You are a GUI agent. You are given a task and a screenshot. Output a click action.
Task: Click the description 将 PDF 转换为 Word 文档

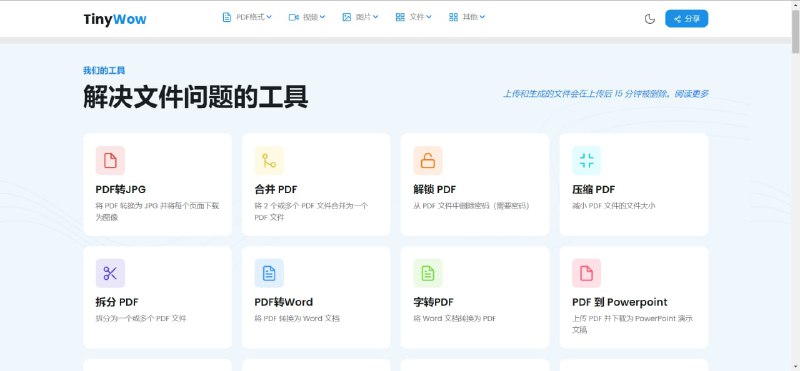[x=296, y=318]
